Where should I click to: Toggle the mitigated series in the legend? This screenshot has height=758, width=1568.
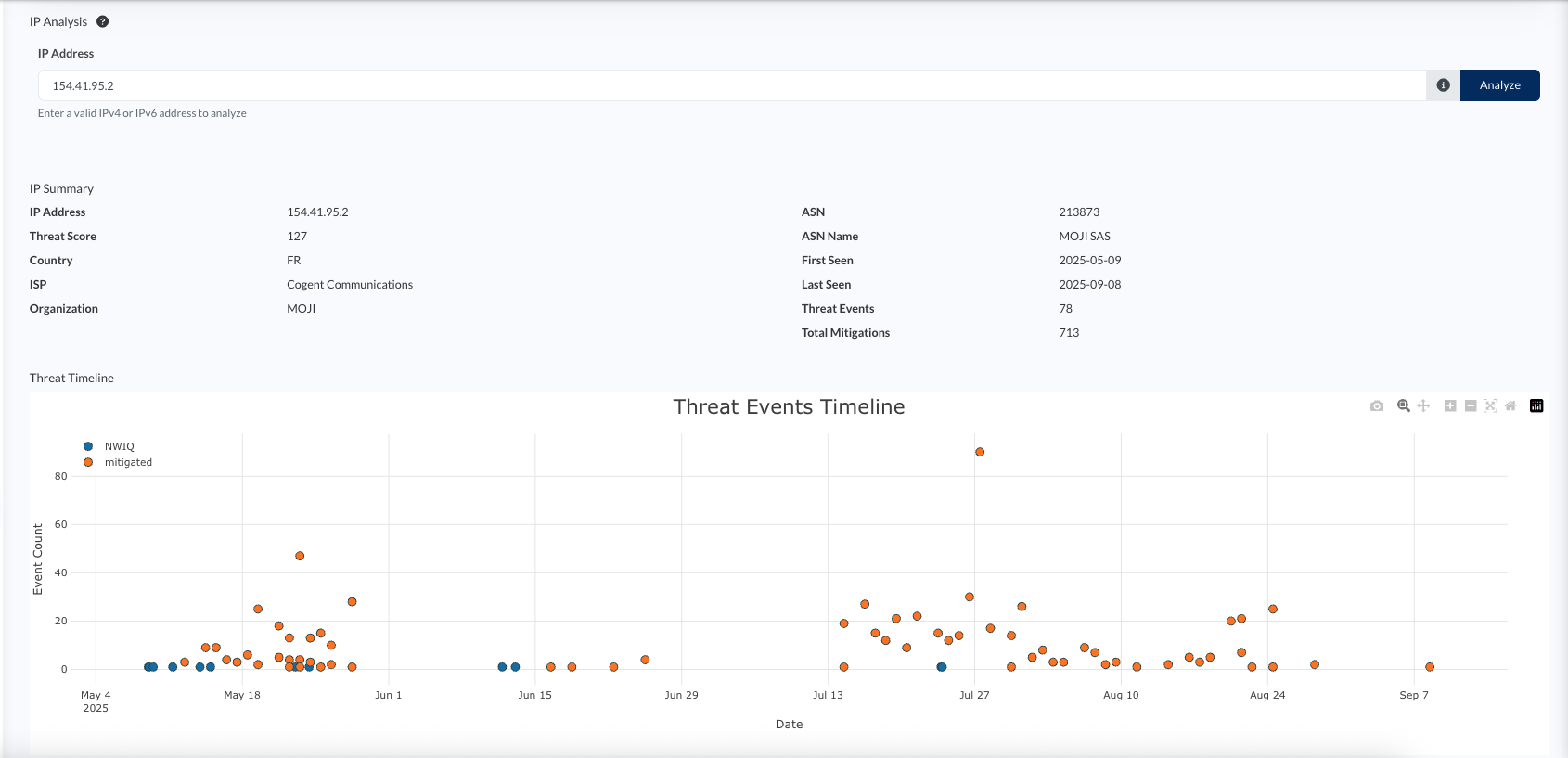tap(118, 462)
